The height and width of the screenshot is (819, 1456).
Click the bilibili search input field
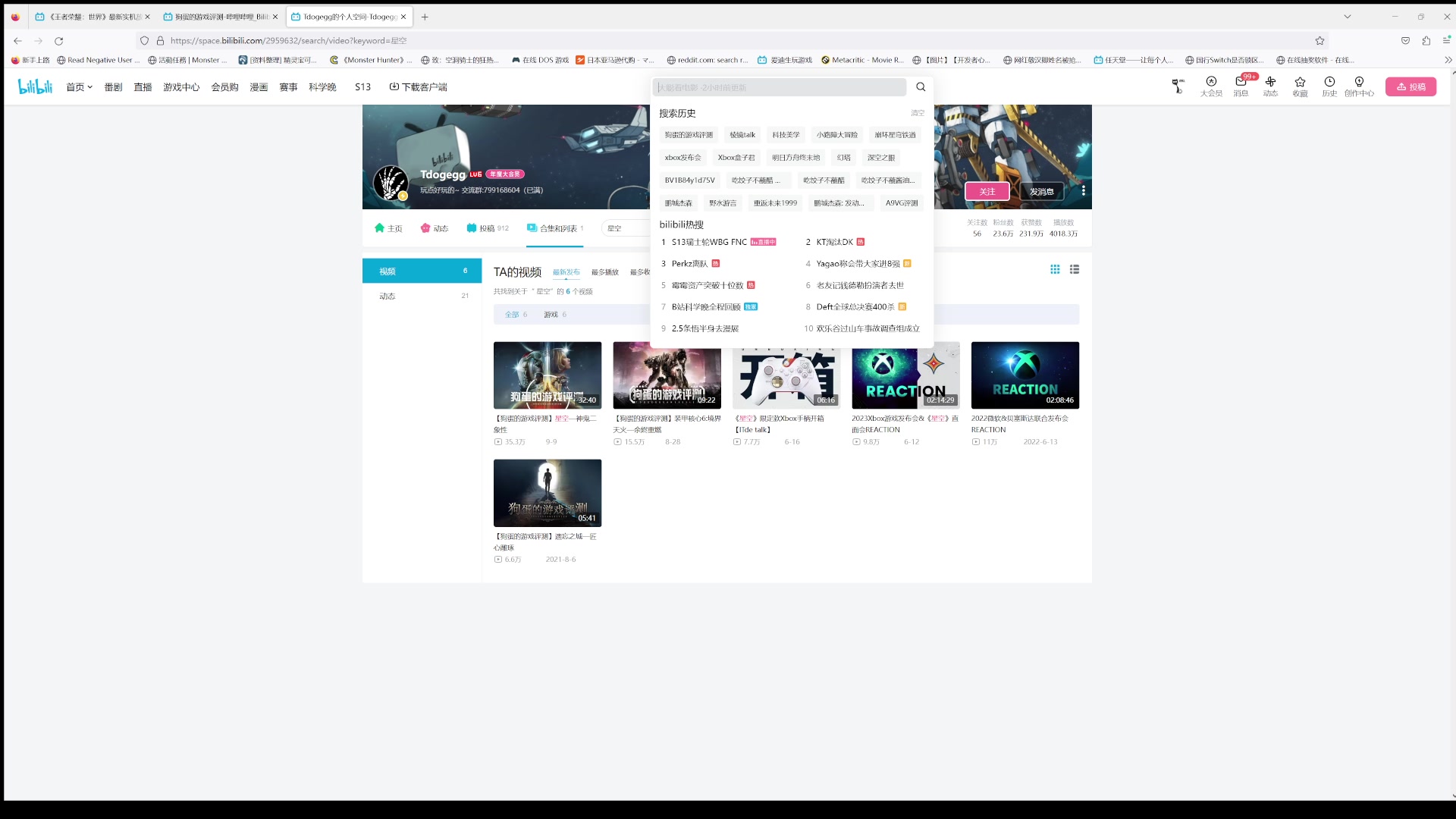tap(779, 87)
